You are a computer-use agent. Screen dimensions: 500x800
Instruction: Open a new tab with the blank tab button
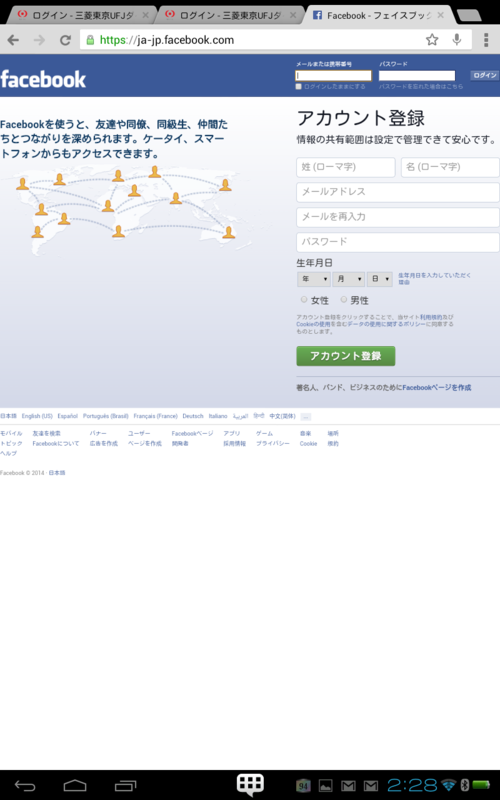pyautogui.click(x=469, y=16)
